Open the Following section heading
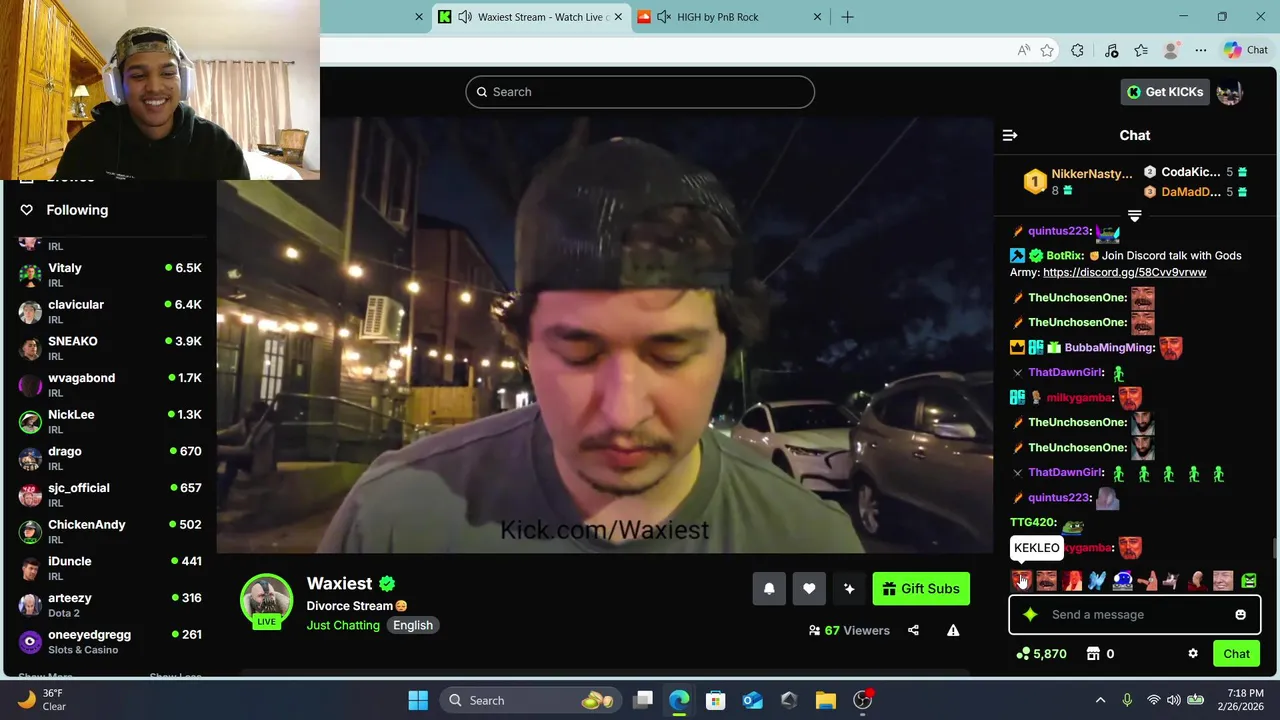1280x720 pixels. click(x=77, y=210)
